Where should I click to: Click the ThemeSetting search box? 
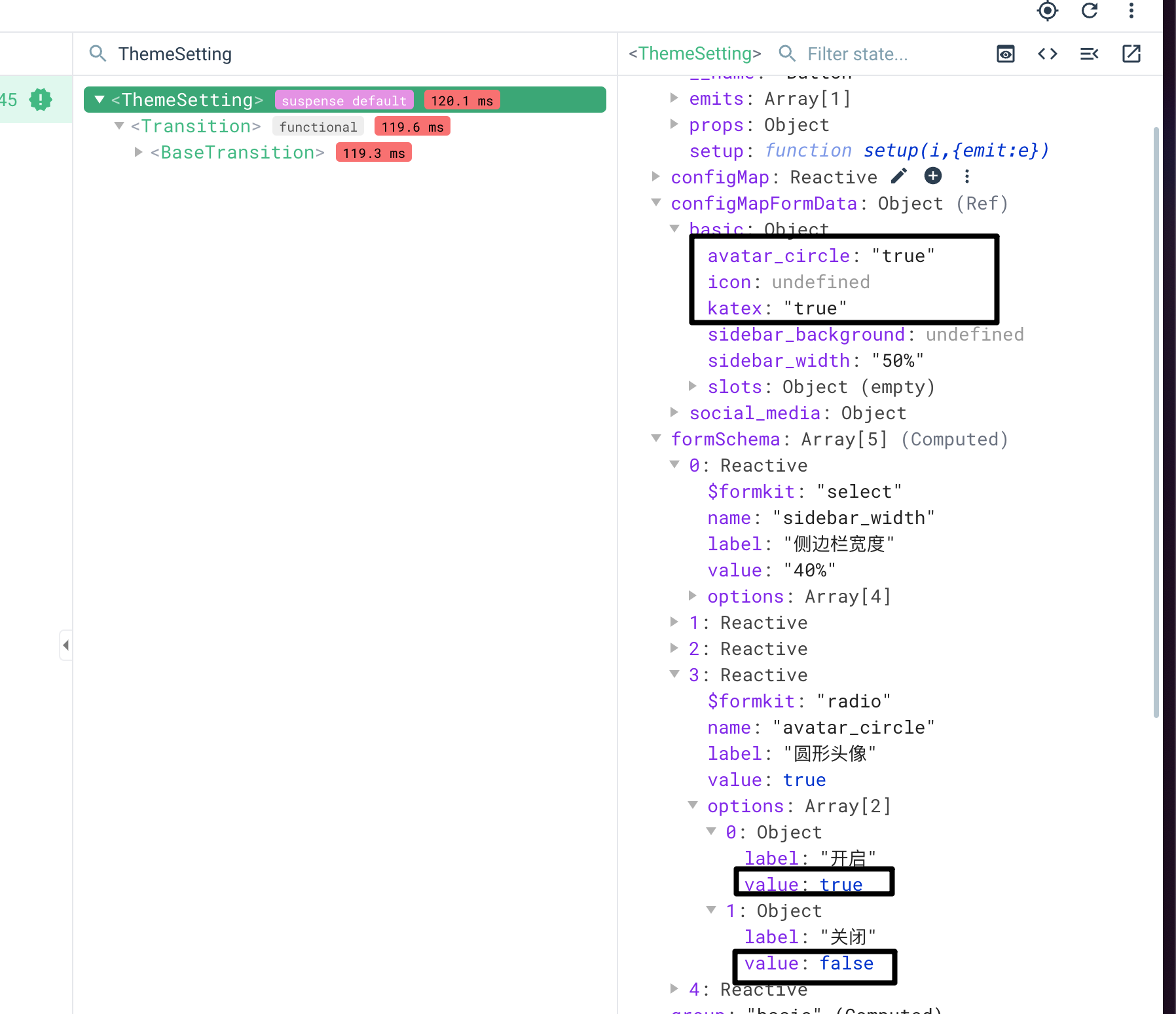(177, 54)
